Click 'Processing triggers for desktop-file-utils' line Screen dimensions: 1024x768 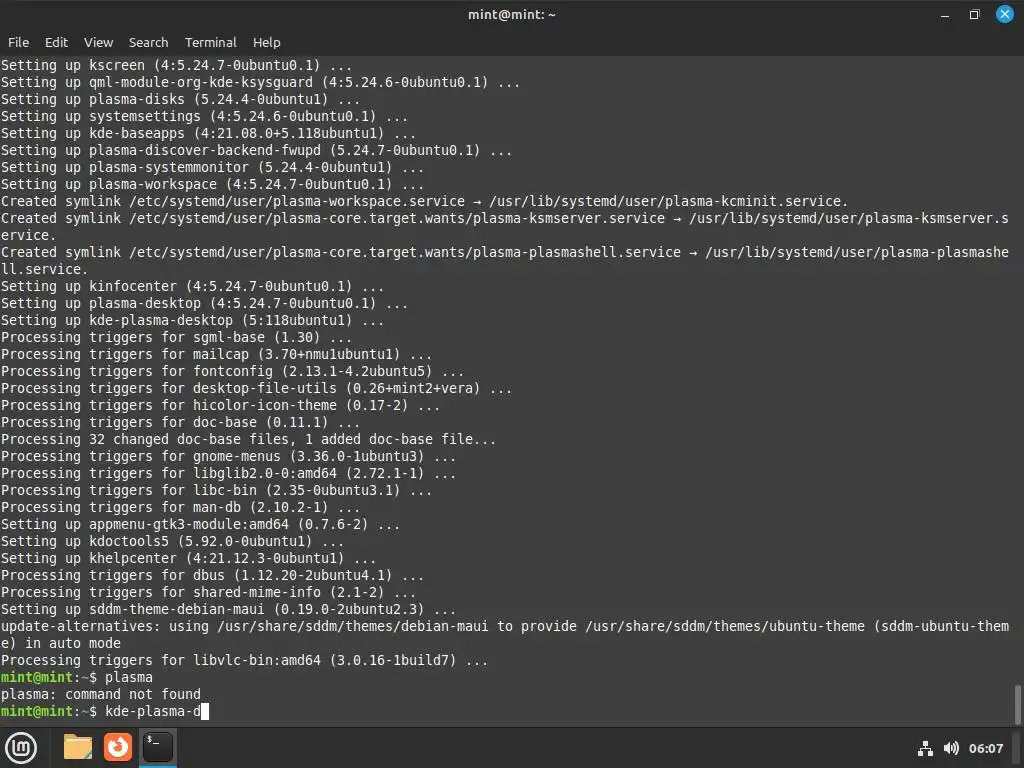click(256, 388)
